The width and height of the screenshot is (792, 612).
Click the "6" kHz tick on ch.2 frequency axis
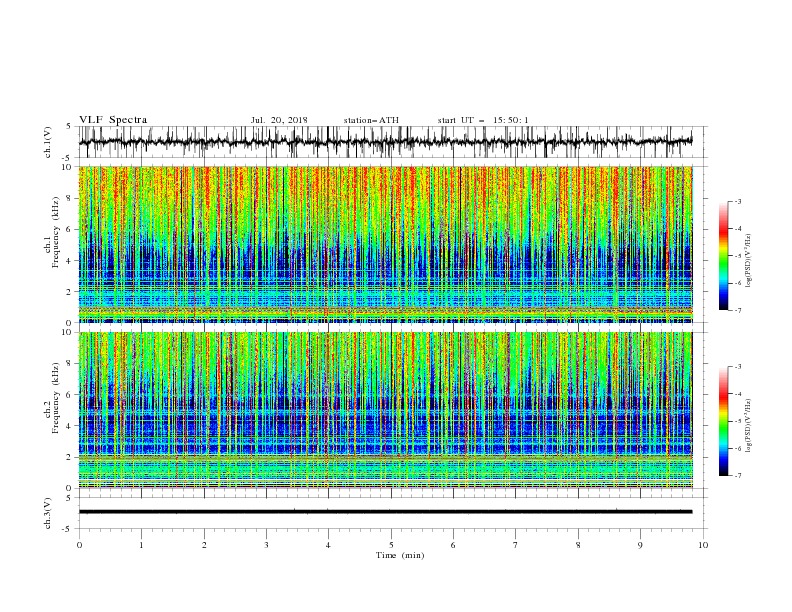70,395
